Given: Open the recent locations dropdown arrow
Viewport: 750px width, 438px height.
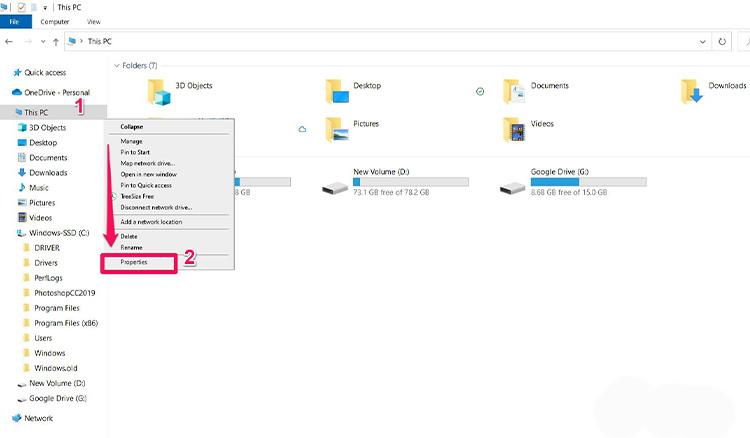Looking at the screenshot, I should coord(43,42).
